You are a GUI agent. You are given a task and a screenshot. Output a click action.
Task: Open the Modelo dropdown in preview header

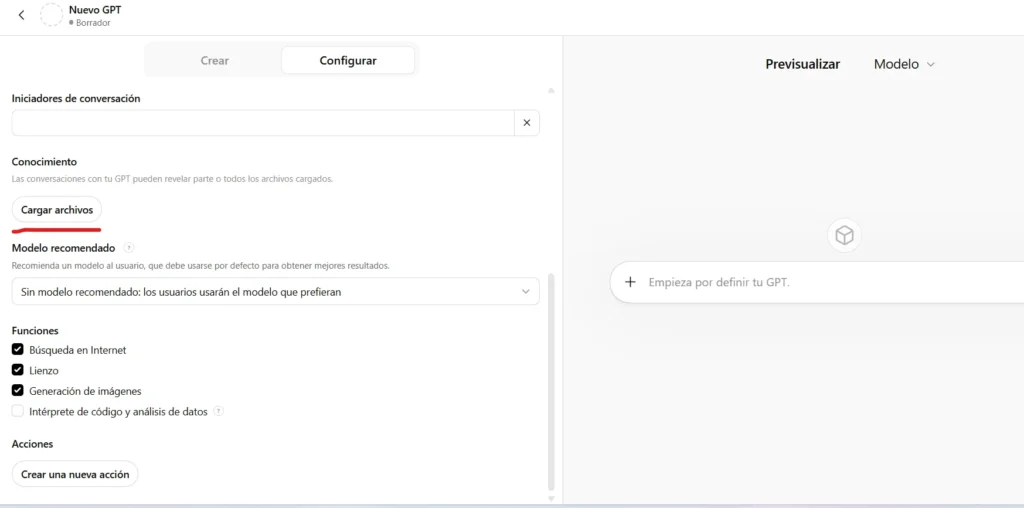click(904, 64)
